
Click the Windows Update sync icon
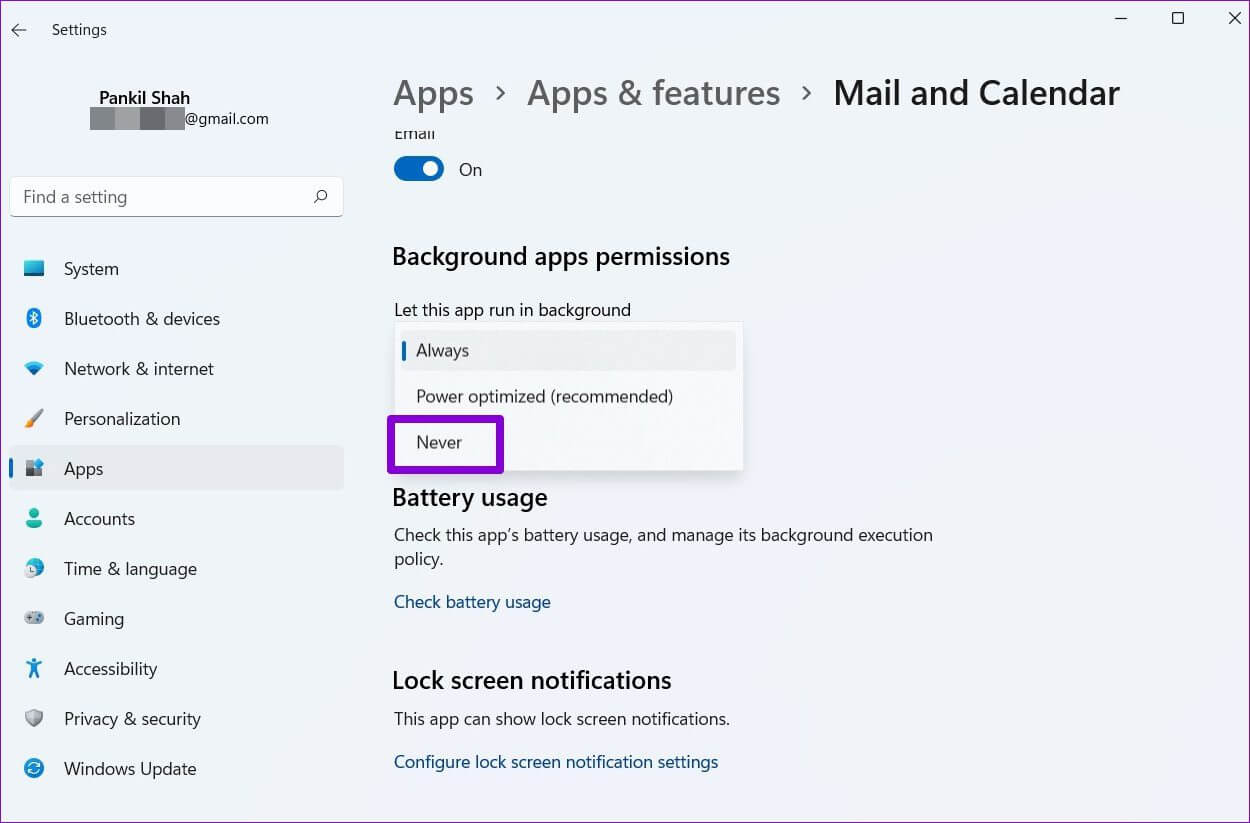pos(34,769)
